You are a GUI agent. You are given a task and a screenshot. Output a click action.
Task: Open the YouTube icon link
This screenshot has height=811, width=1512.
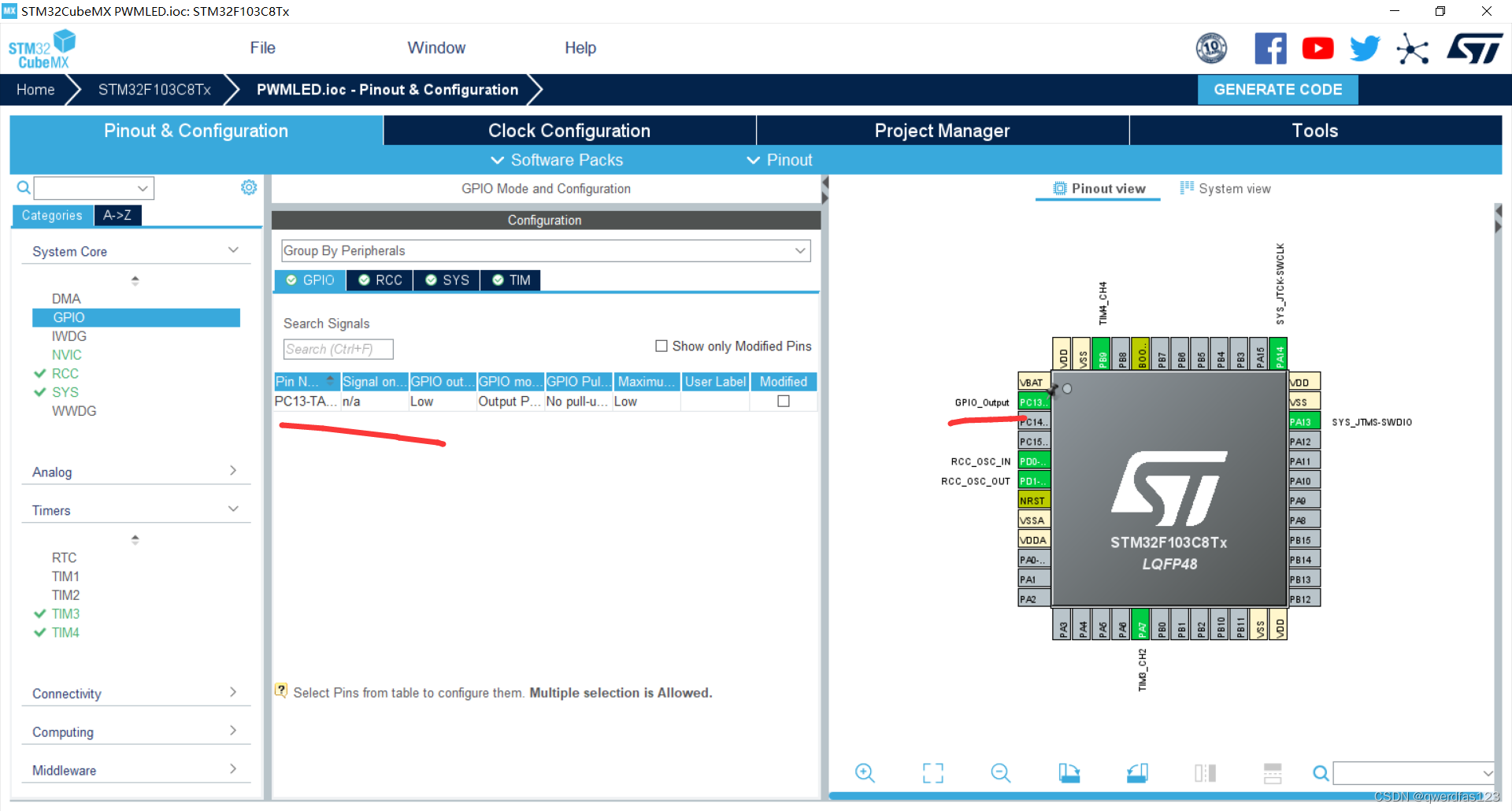1317,49
